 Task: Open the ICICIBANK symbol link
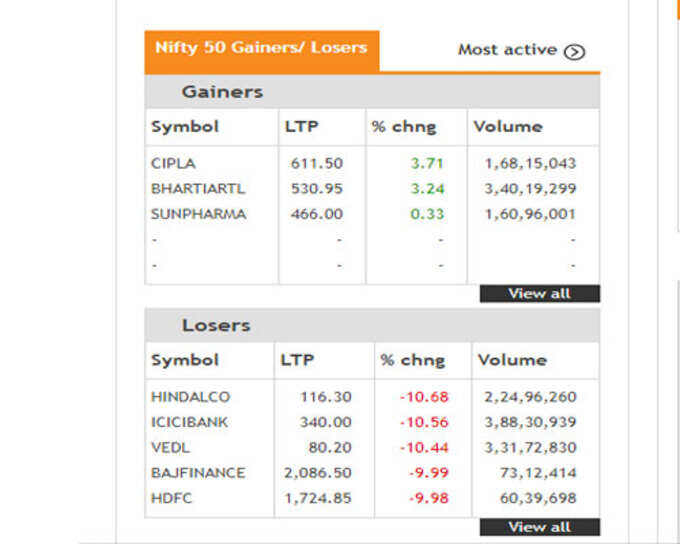(189, 422)
